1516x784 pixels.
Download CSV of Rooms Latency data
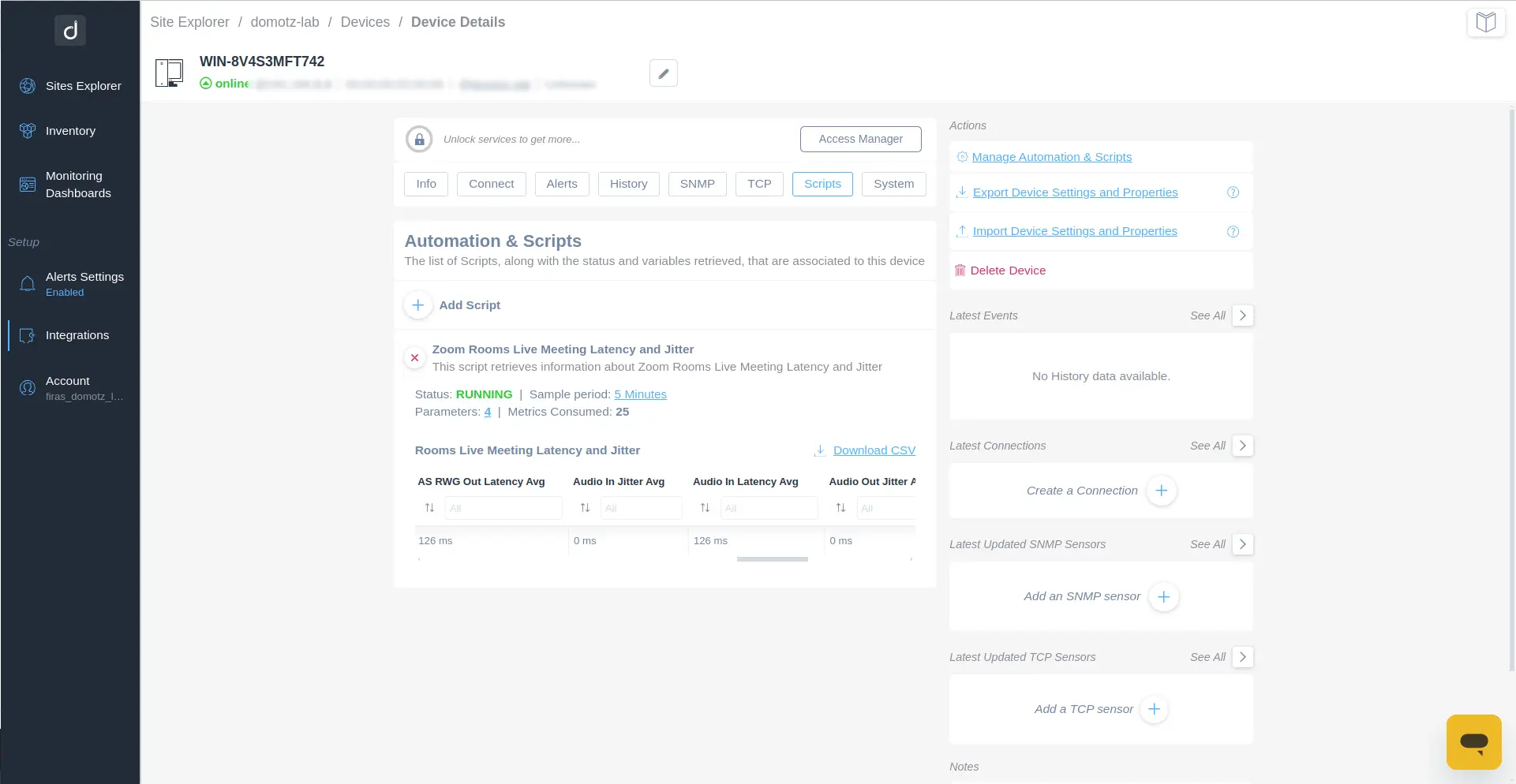tap(874, 450)
